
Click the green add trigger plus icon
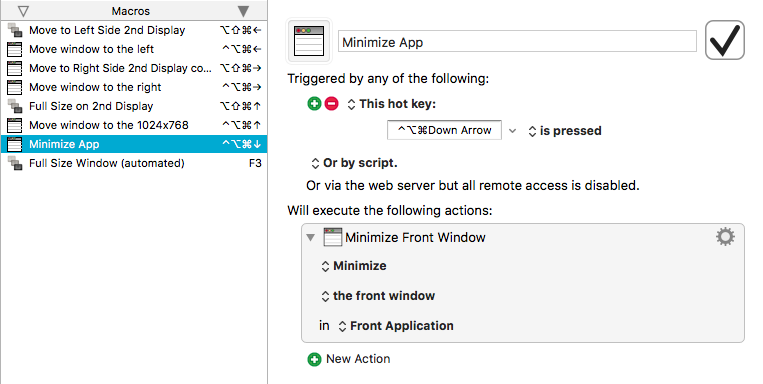pyautogui.click(x=314, y=104)
